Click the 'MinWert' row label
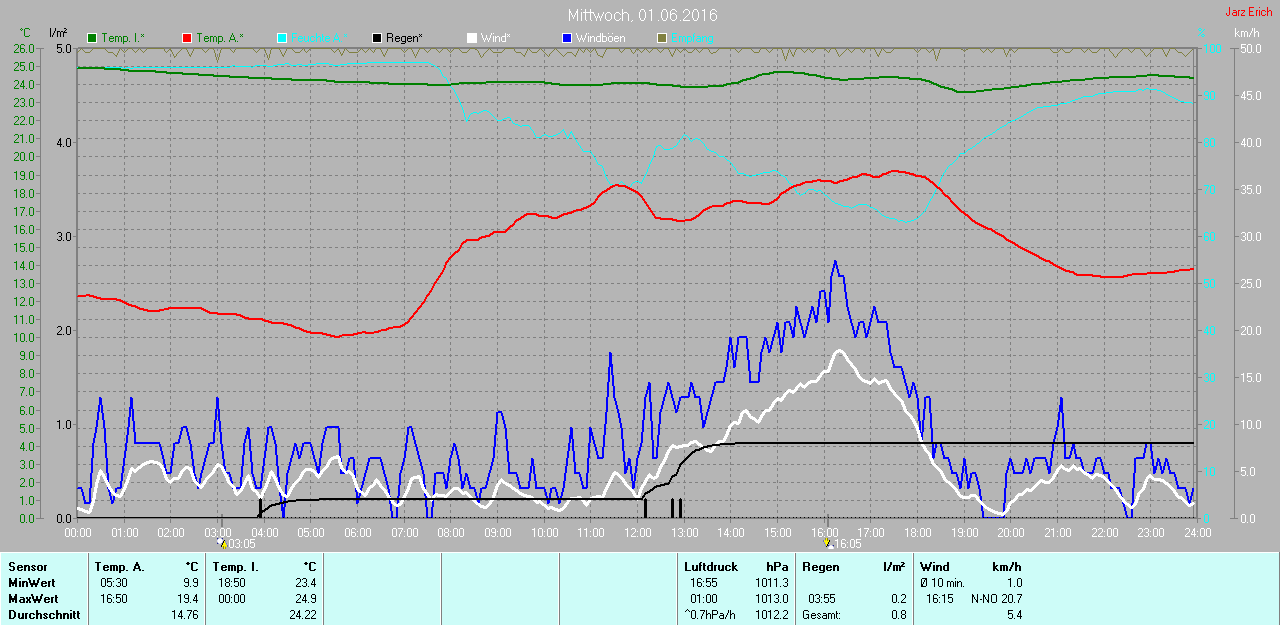Viewport: 1280px width, 625px height. [31, 583]
